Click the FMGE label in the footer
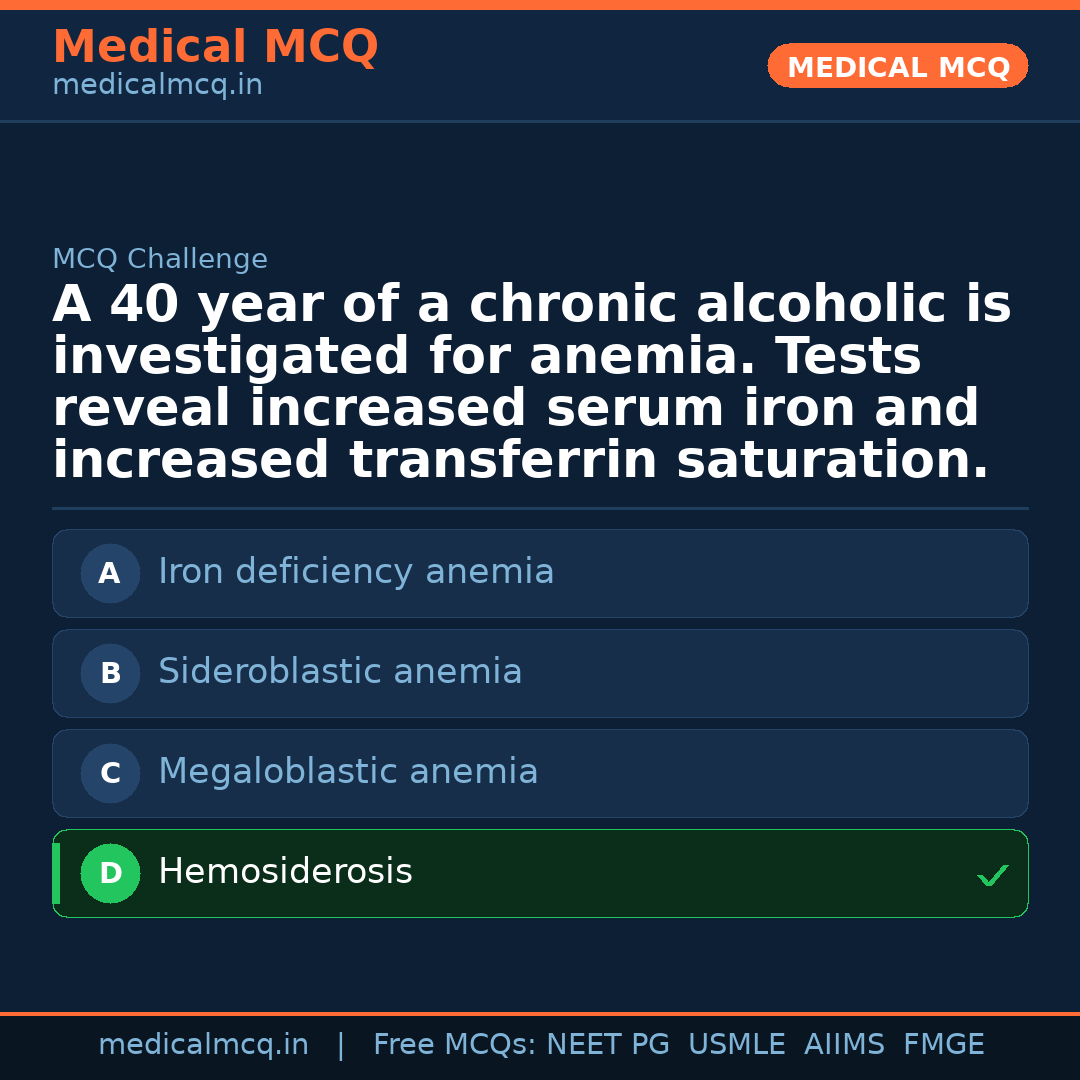This screenshot has width=1080, height=1080. click(x=943, y=1045)
